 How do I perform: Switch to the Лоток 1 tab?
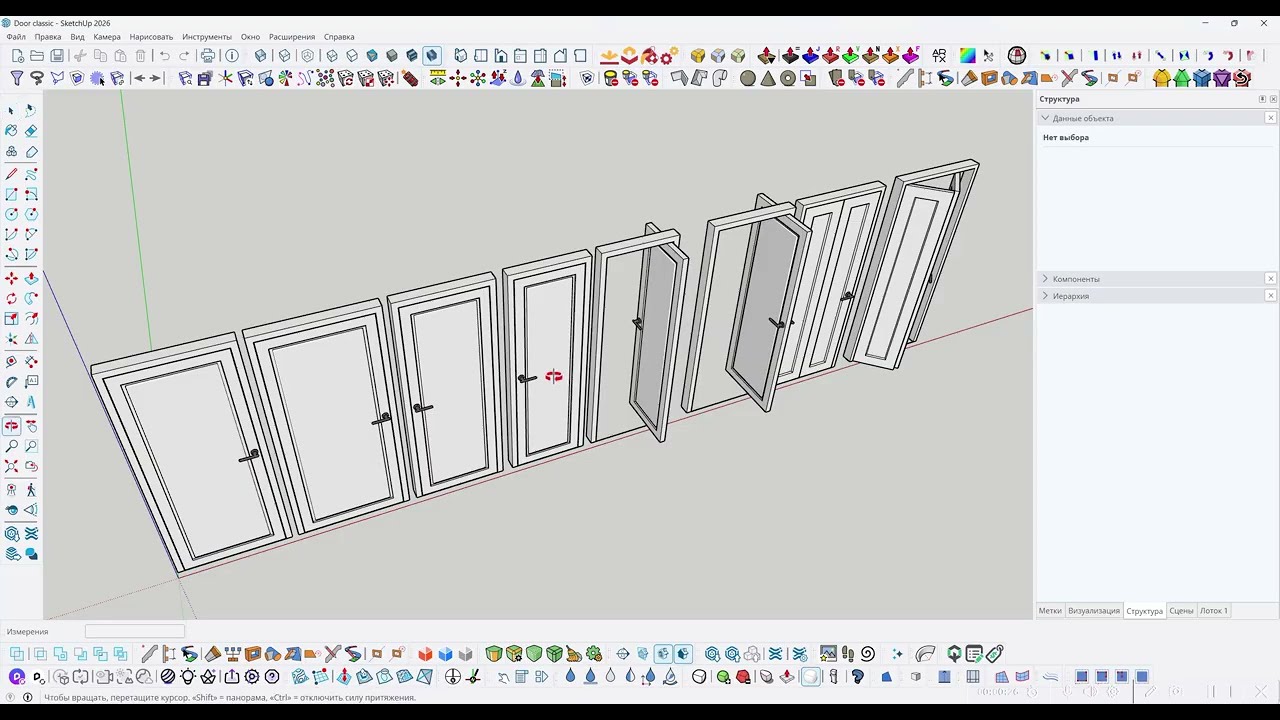pos(1213,611)
